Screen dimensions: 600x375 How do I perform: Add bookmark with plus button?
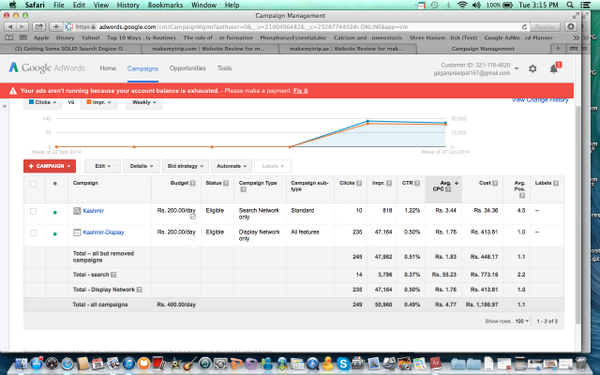[56, 27]
